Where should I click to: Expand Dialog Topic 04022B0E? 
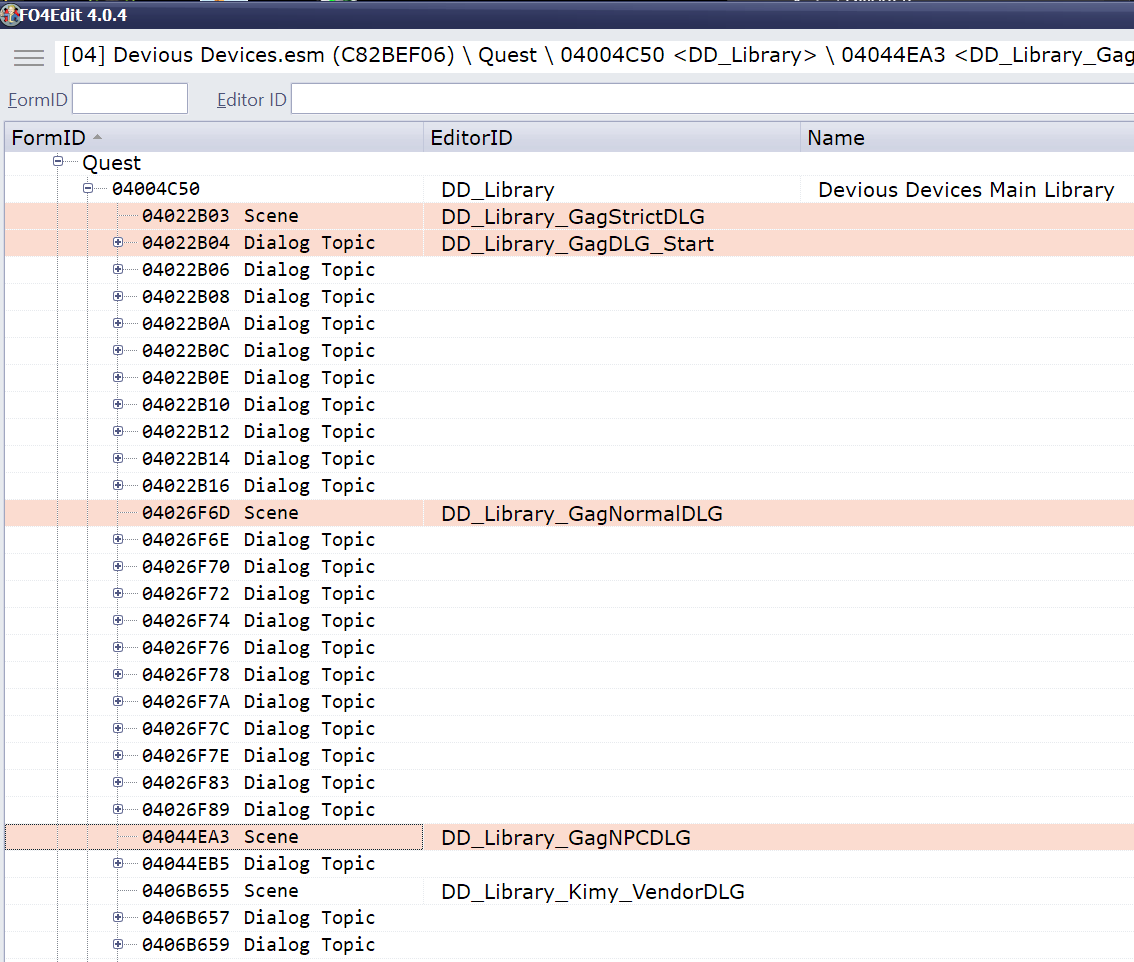point(118,377)
